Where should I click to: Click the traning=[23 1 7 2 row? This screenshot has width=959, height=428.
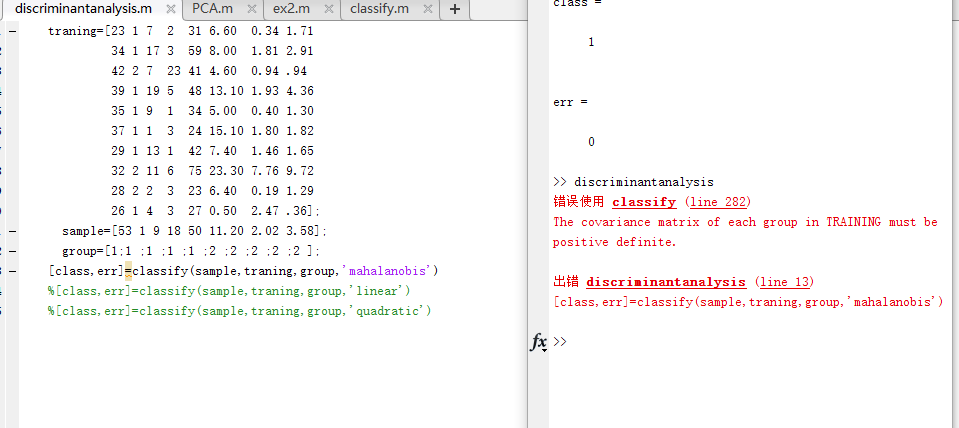tap(180, 31)
